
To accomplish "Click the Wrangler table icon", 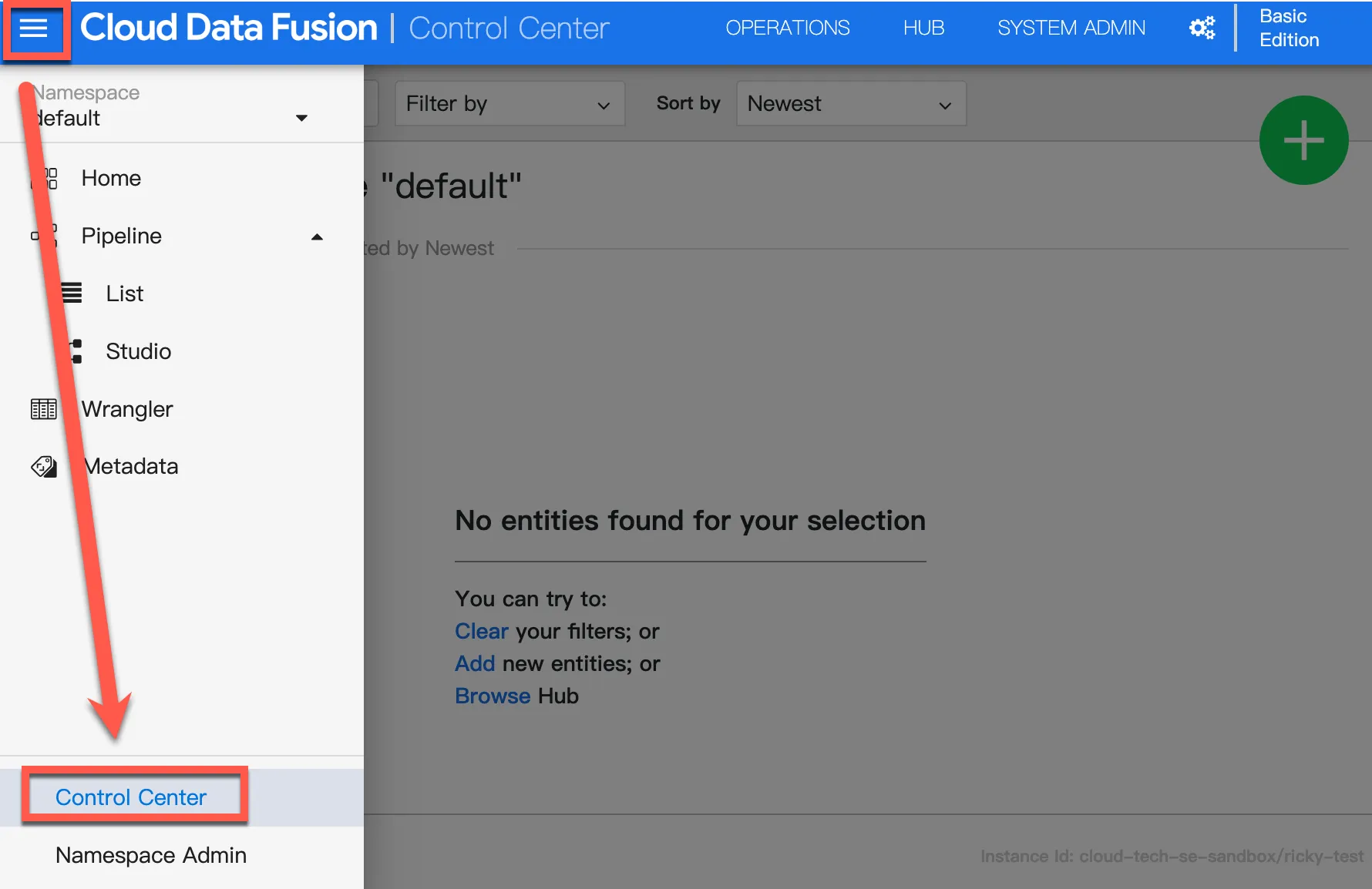I will (44, 409).
